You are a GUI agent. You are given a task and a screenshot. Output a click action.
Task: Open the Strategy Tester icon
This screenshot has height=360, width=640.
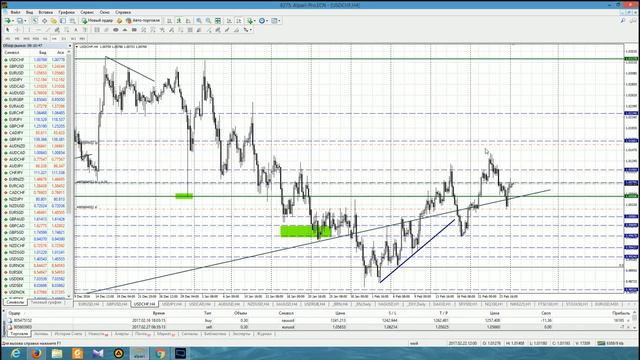[73, 20]
